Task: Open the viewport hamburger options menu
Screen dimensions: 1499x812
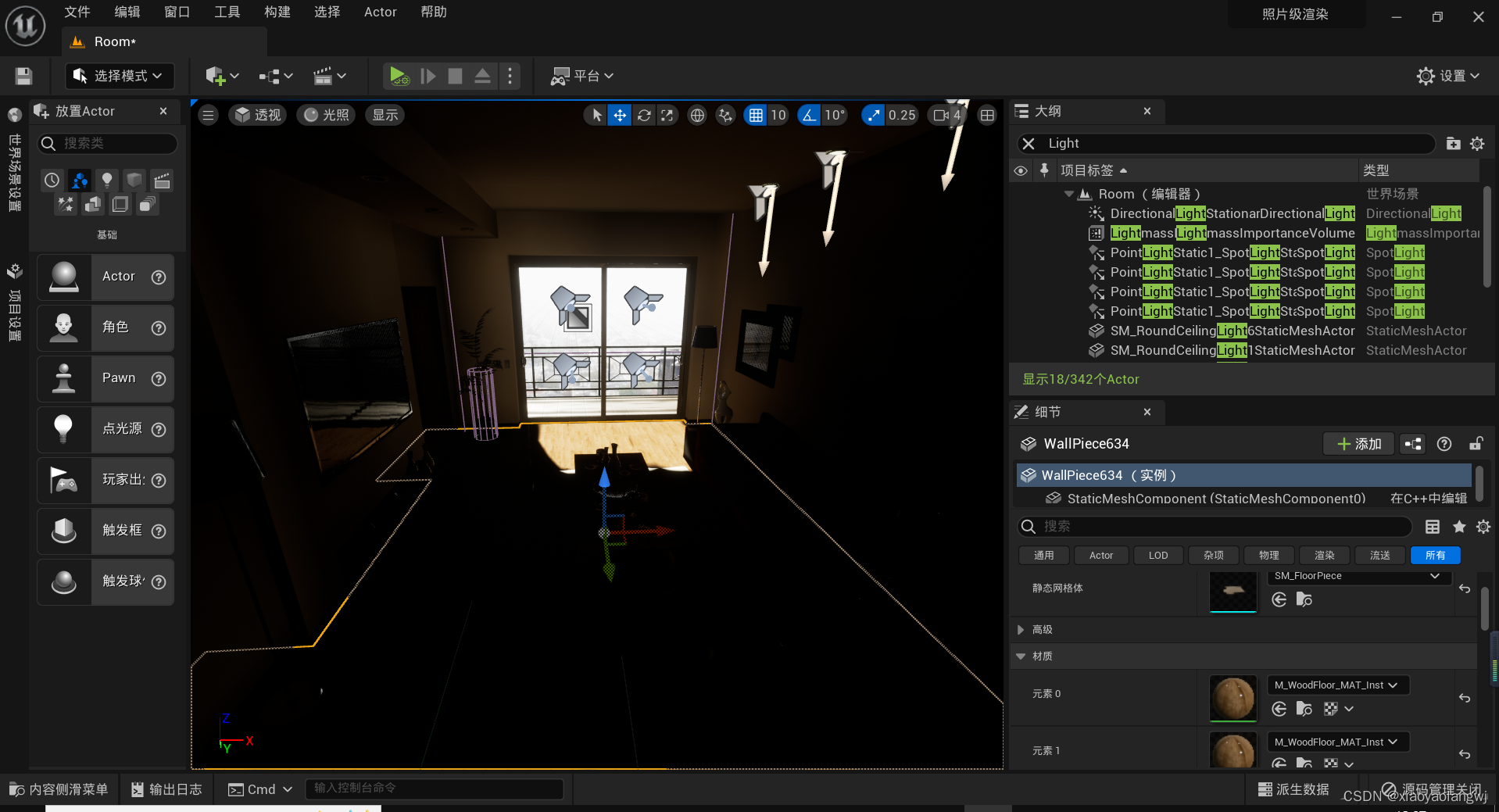Action: click(x=208, y=116)
